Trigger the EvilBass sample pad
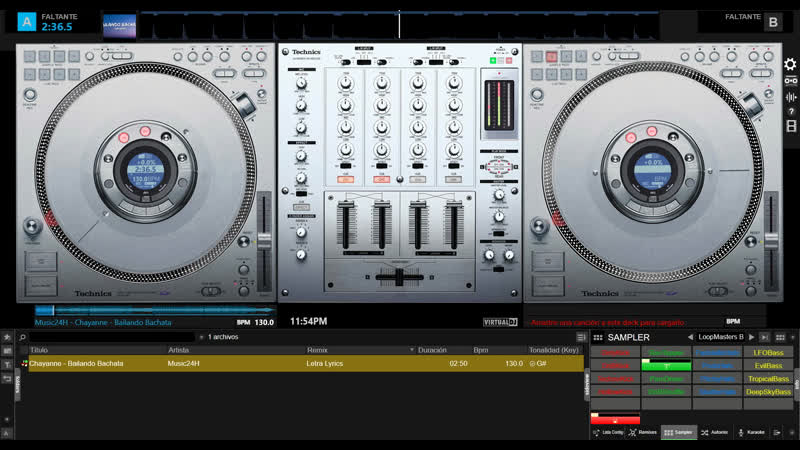 768,365
